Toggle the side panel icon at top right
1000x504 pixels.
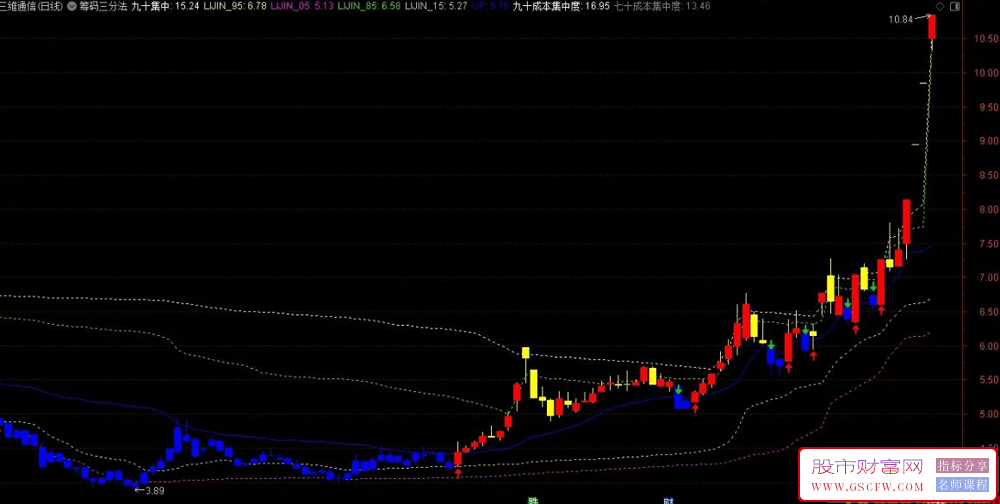[954, 6]
